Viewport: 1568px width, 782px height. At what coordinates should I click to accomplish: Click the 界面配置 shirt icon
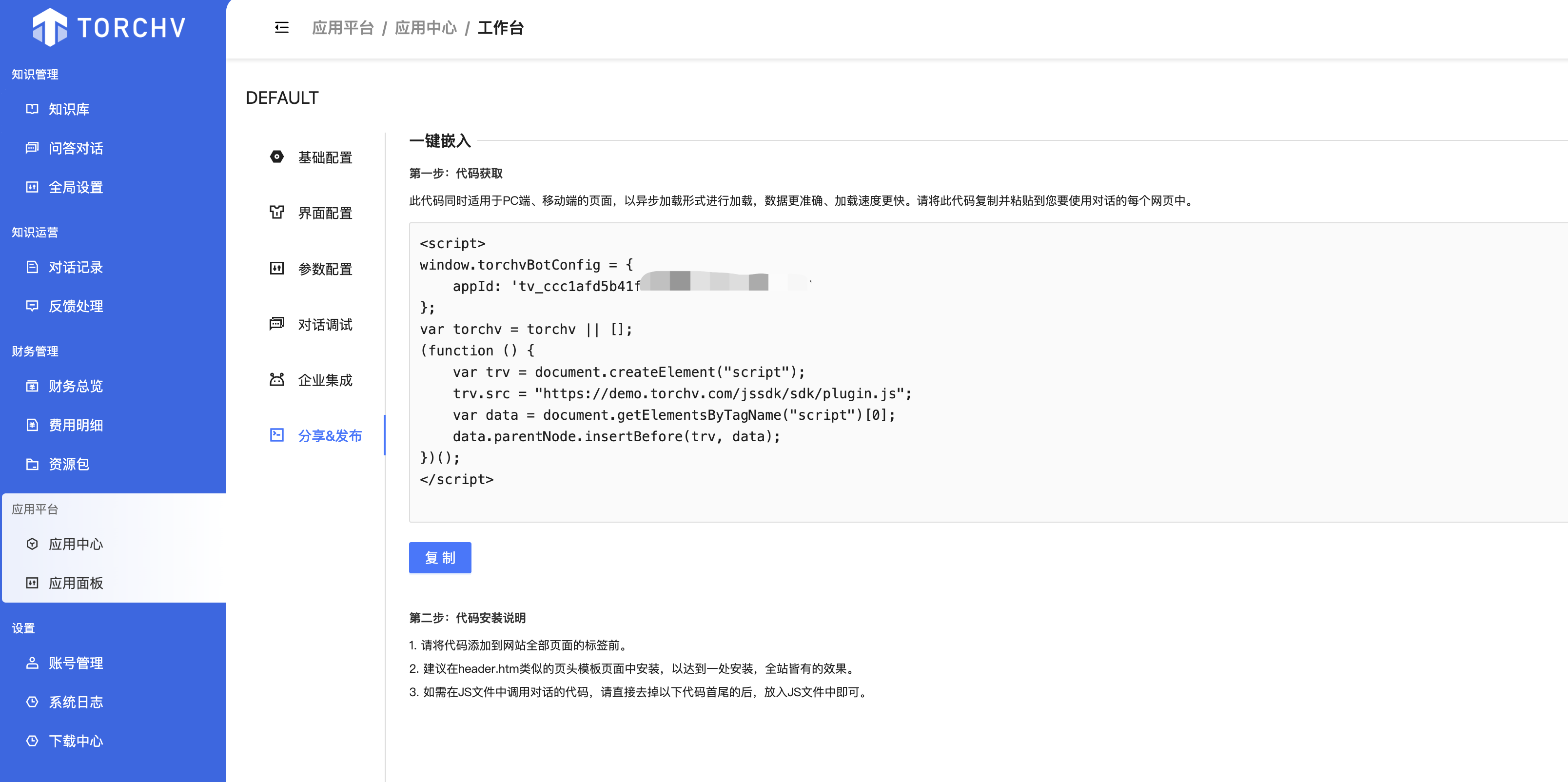(277, 213)
